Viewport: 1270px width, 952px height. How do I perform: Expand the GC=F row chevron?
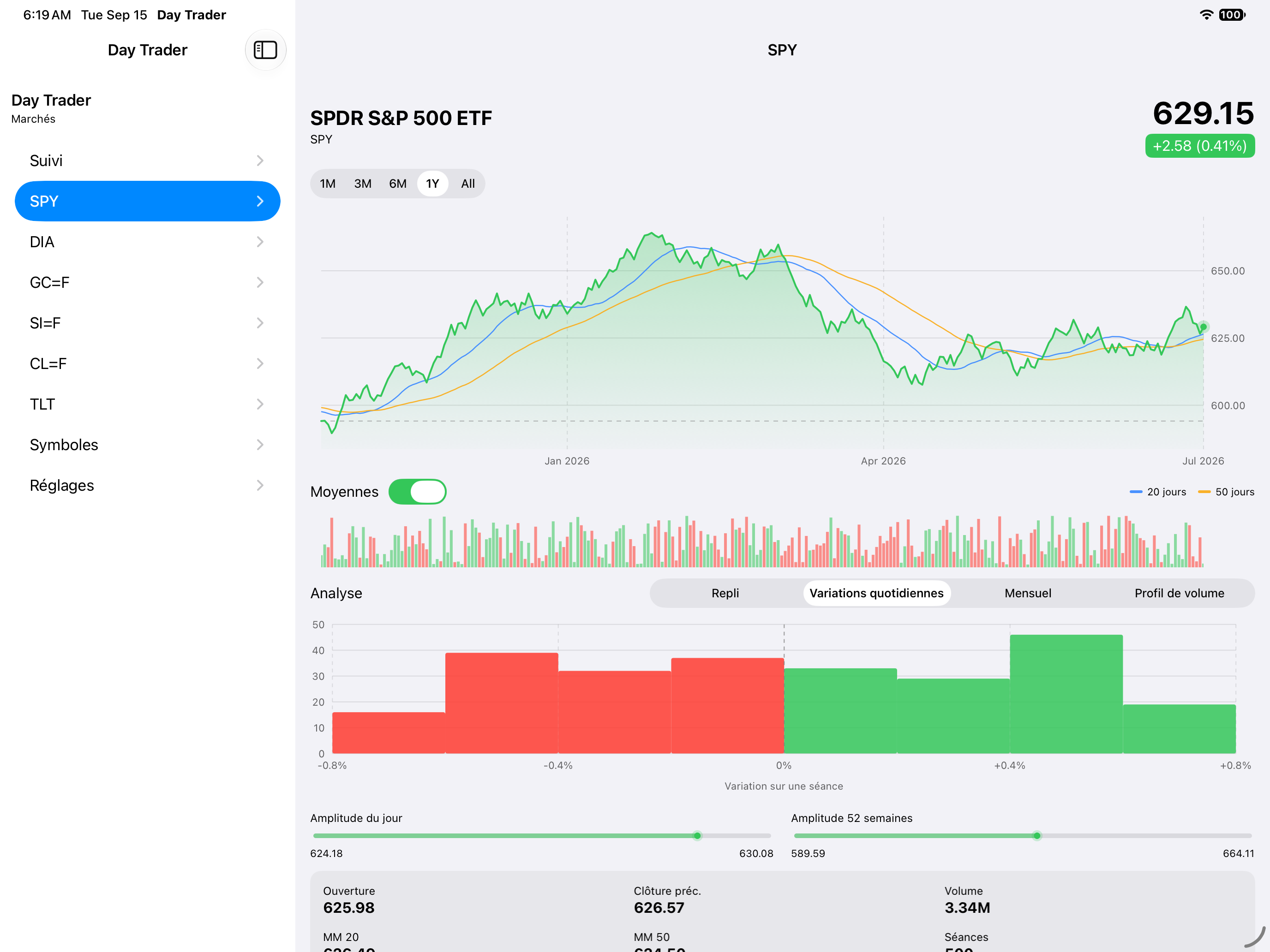[260, 282]
